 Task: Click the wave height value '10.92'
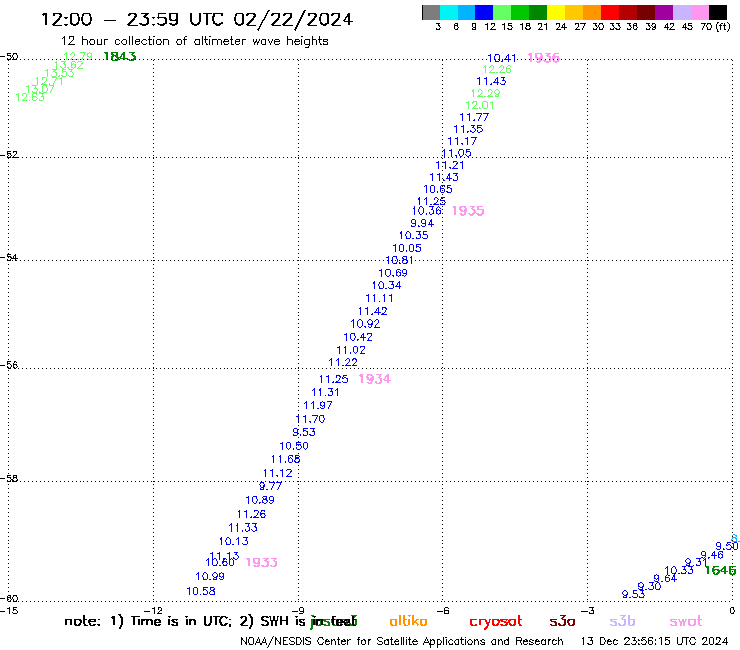[365, 324]
